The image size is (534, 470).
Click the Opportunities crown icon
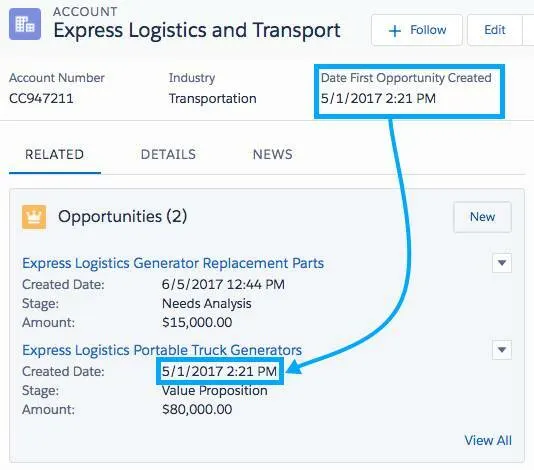coord(34,217)
